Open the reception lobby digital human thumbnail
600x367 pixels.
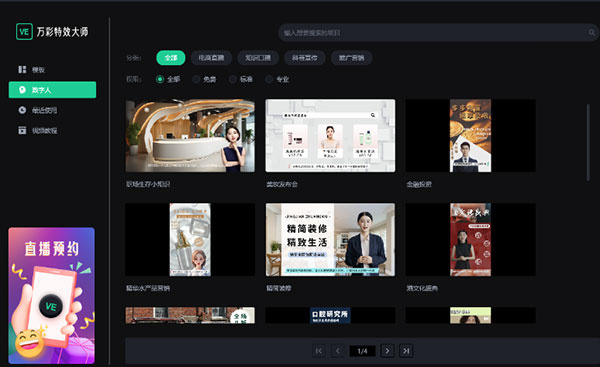pos(190,135)
